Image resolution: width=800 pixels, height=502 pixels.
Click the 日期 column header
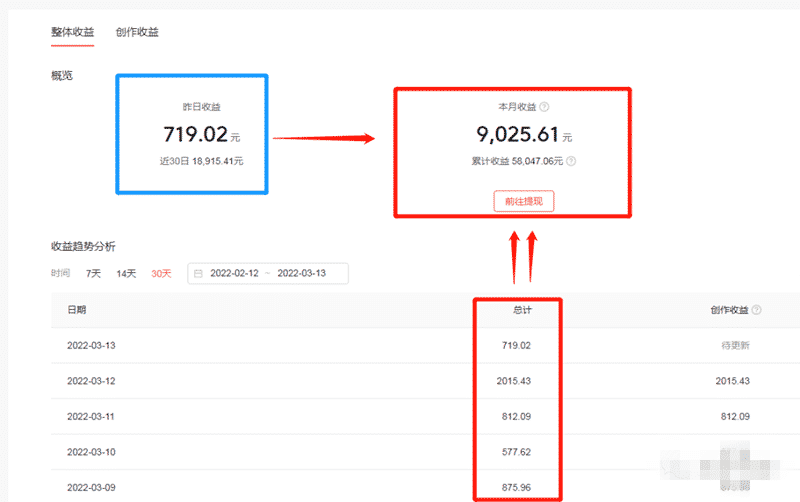click(77, 310)
